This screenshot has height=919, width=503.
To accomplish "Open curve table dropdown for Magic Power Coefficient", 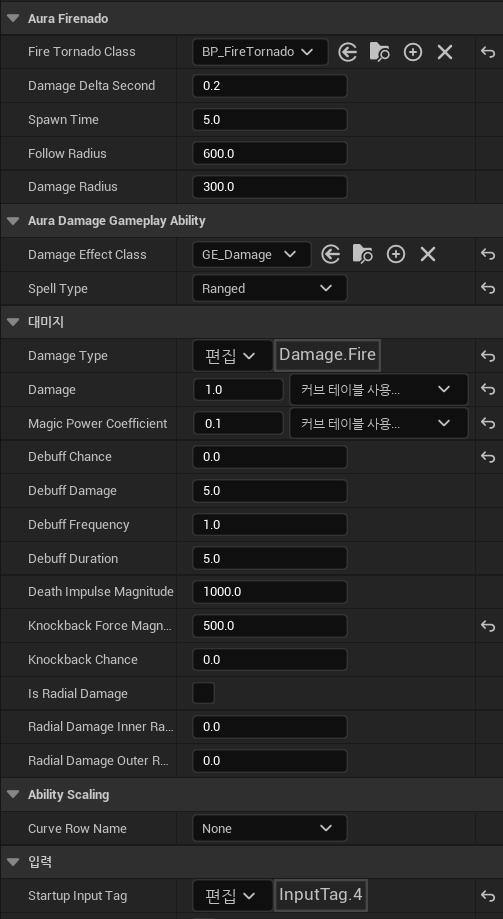I will 379,423.
